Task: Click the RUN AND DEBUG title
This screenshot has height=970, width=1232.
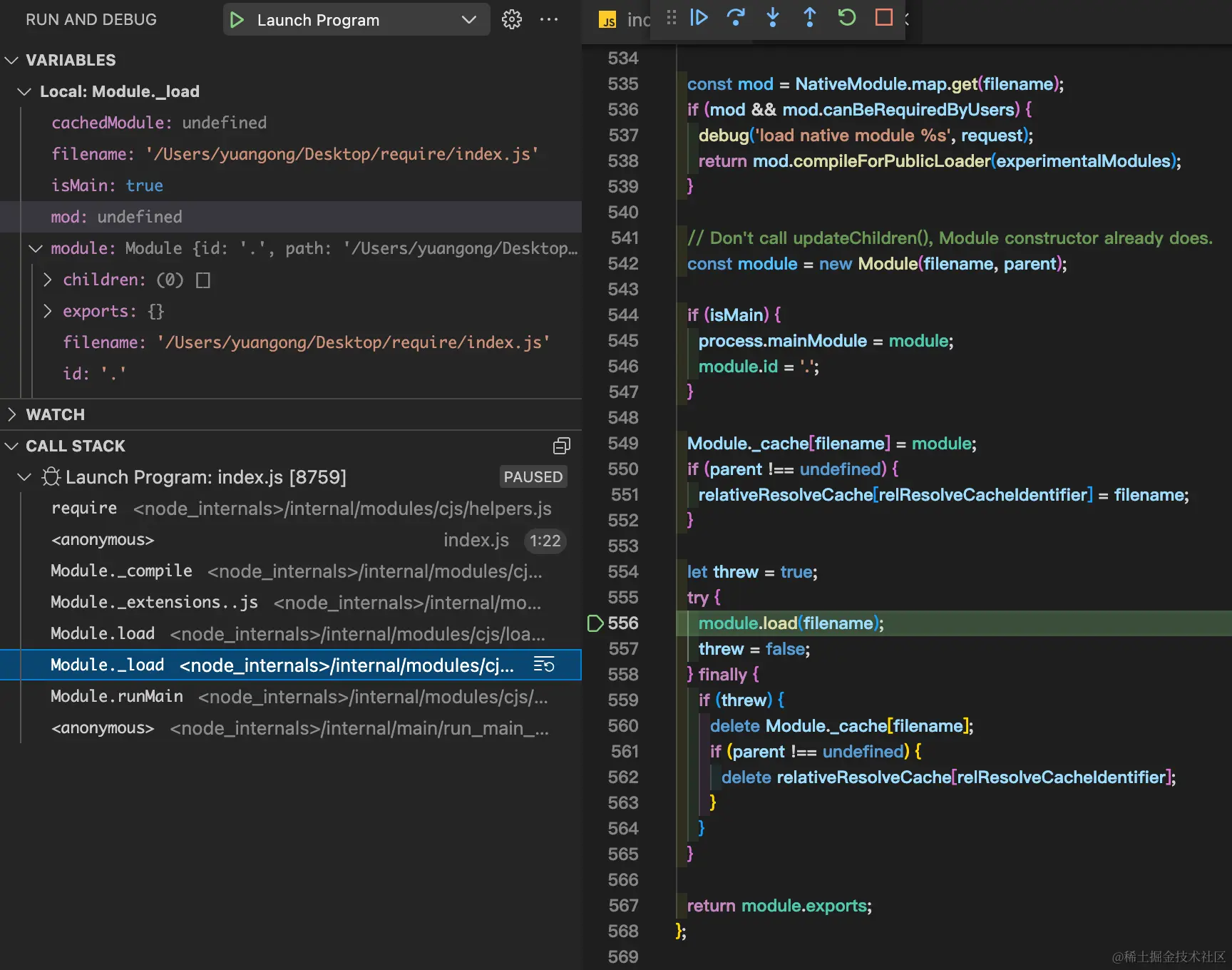Action: pos(91,20)
